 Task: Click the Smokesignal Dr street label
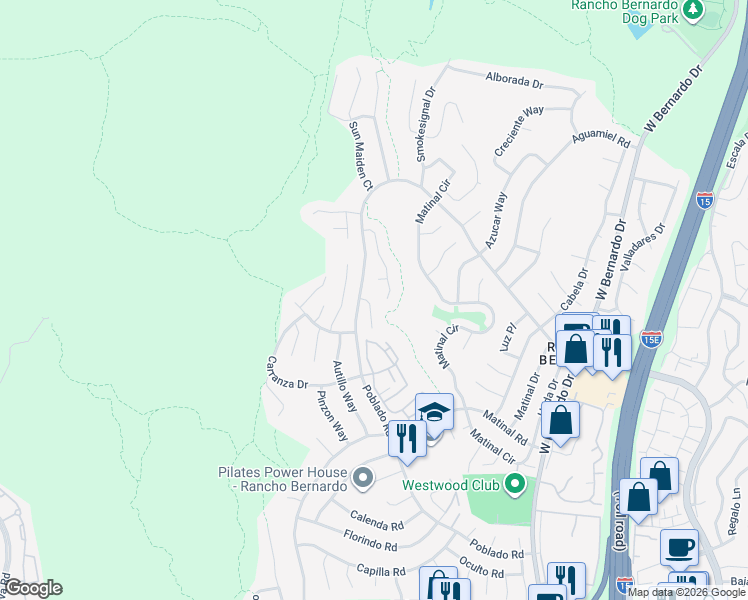[426, 124]
